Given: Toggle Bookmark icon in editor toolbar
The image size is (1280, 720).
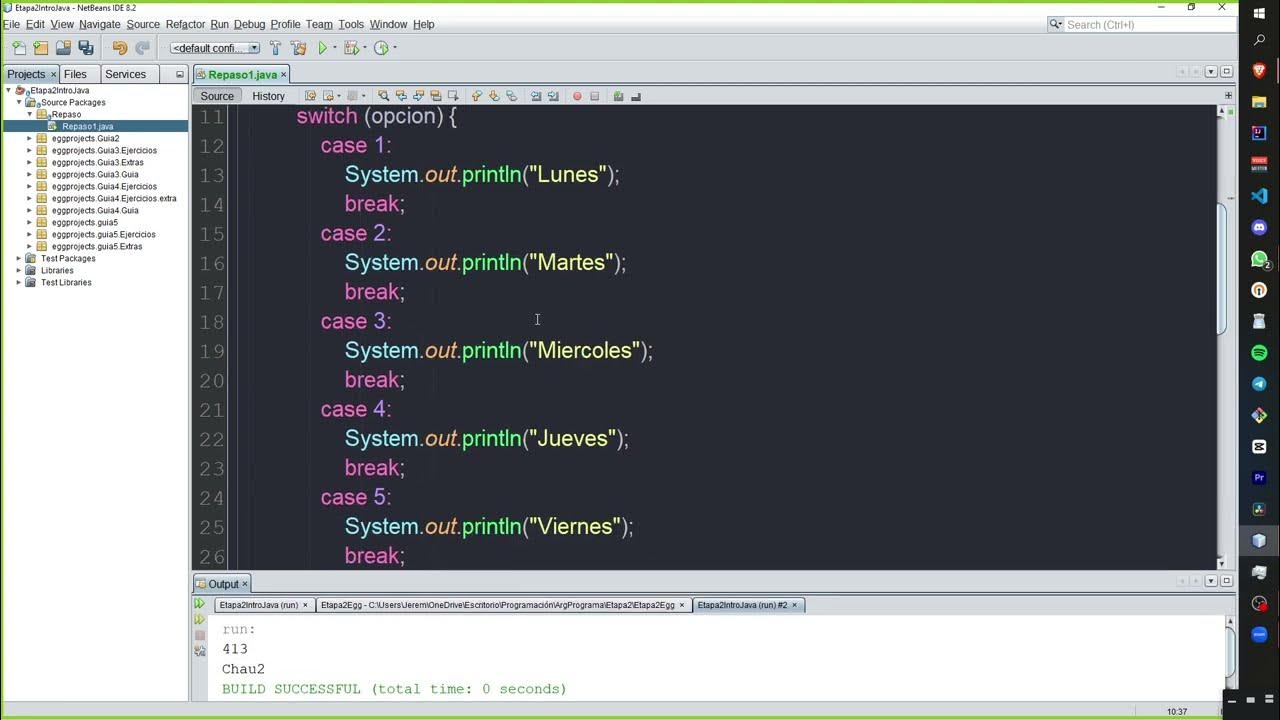Looking at the screenshot, I should coord(511,96).
